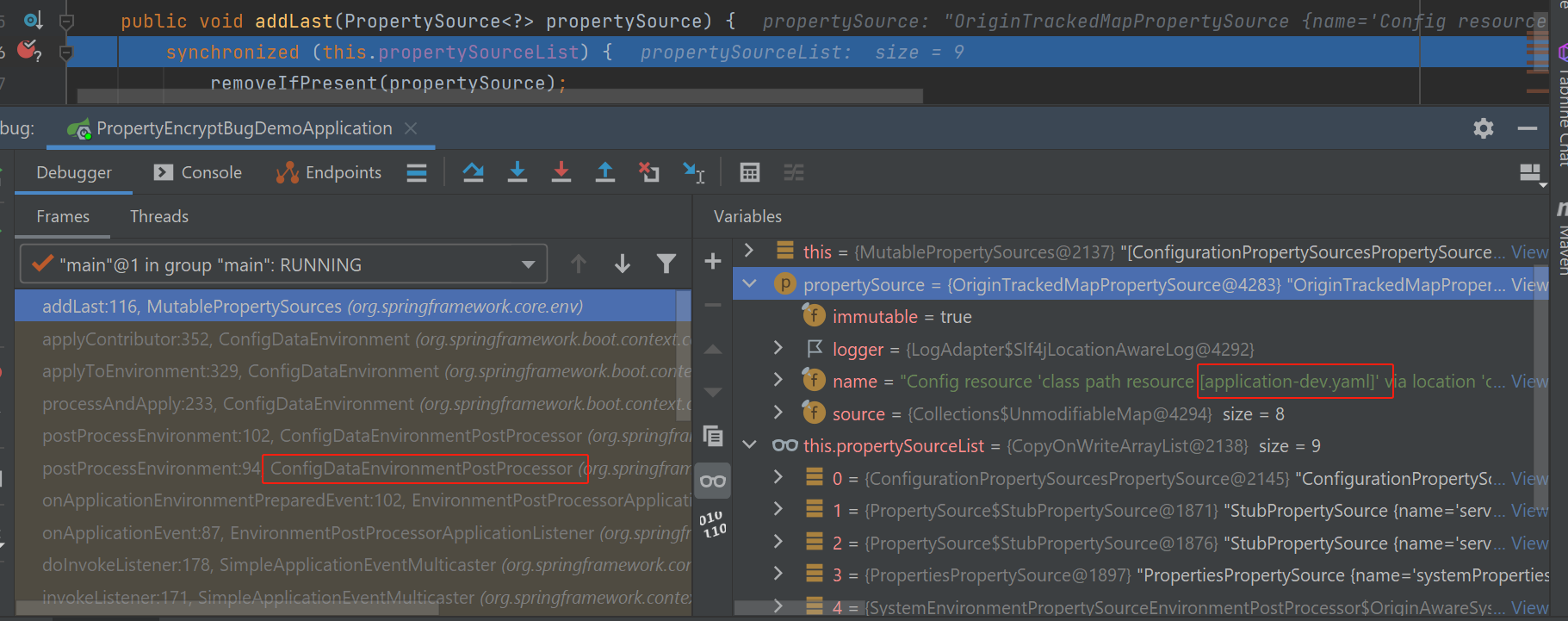The image size is (1568, 621).
Task: Click the copy watches icon
Action: [713, 436]
